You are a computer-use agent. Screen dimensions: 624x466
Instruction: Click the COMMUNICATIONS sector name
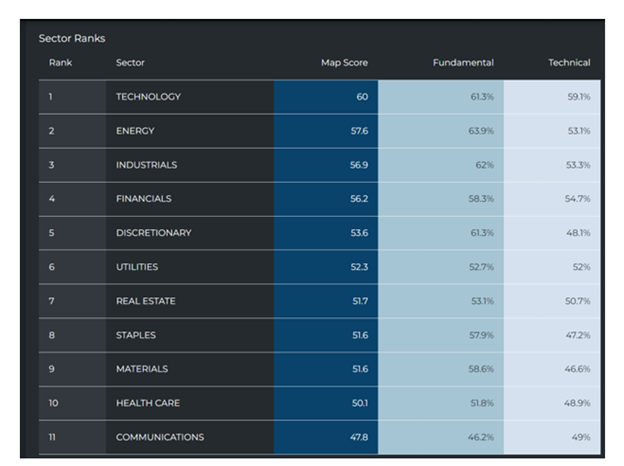(160, 437)
